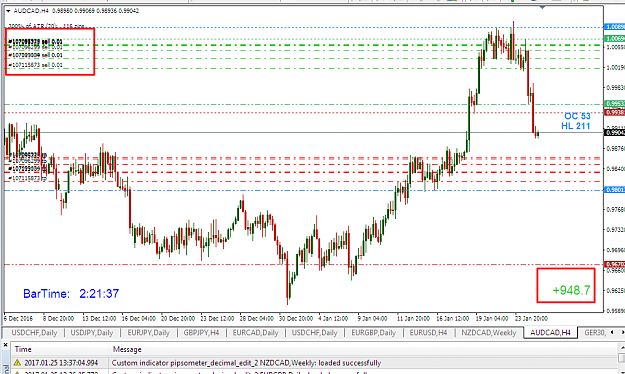Screen dimensions: 625x374
Task: Click the red 0.9938 price label on the axis
Action: pos(615,112)
